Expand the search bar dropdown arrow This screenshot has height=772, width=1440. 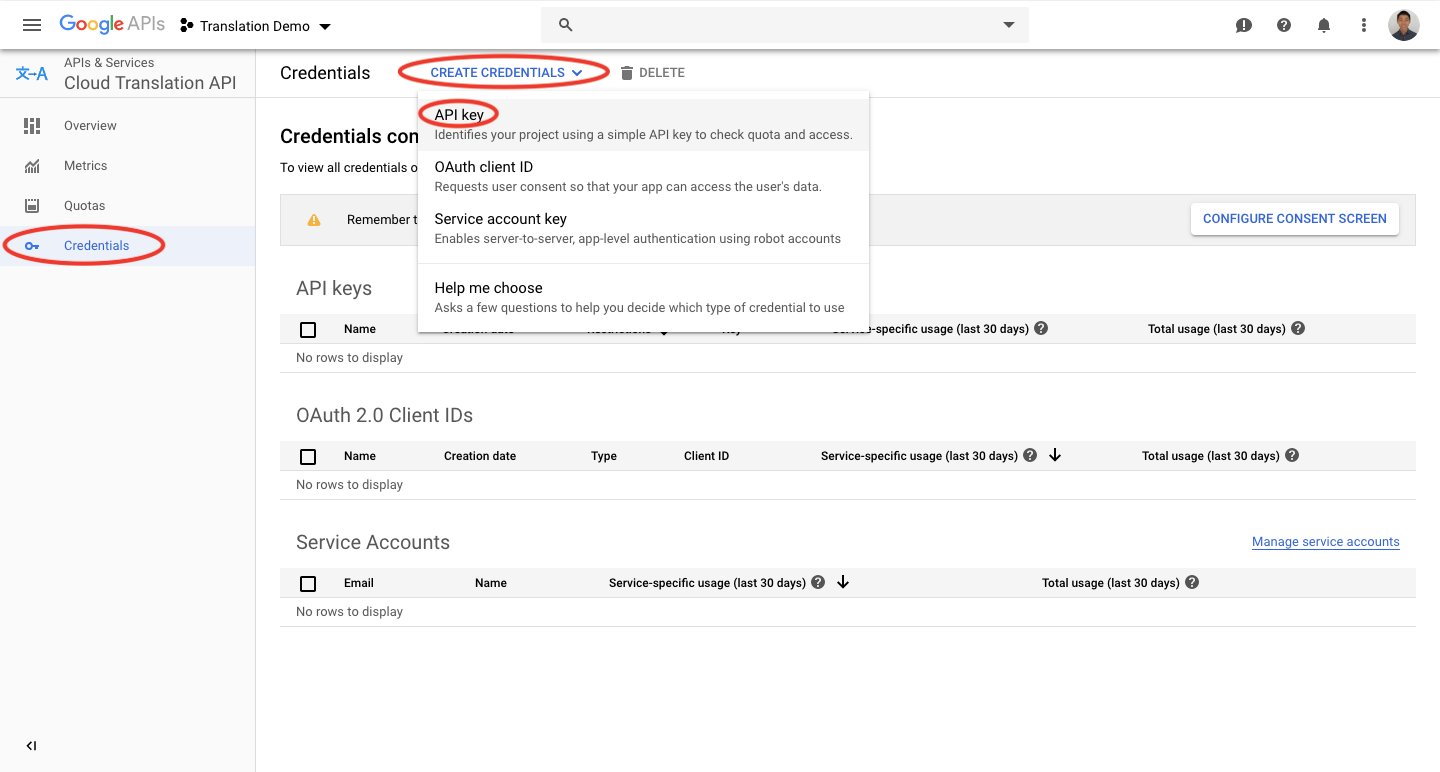tap(1007, 24)
